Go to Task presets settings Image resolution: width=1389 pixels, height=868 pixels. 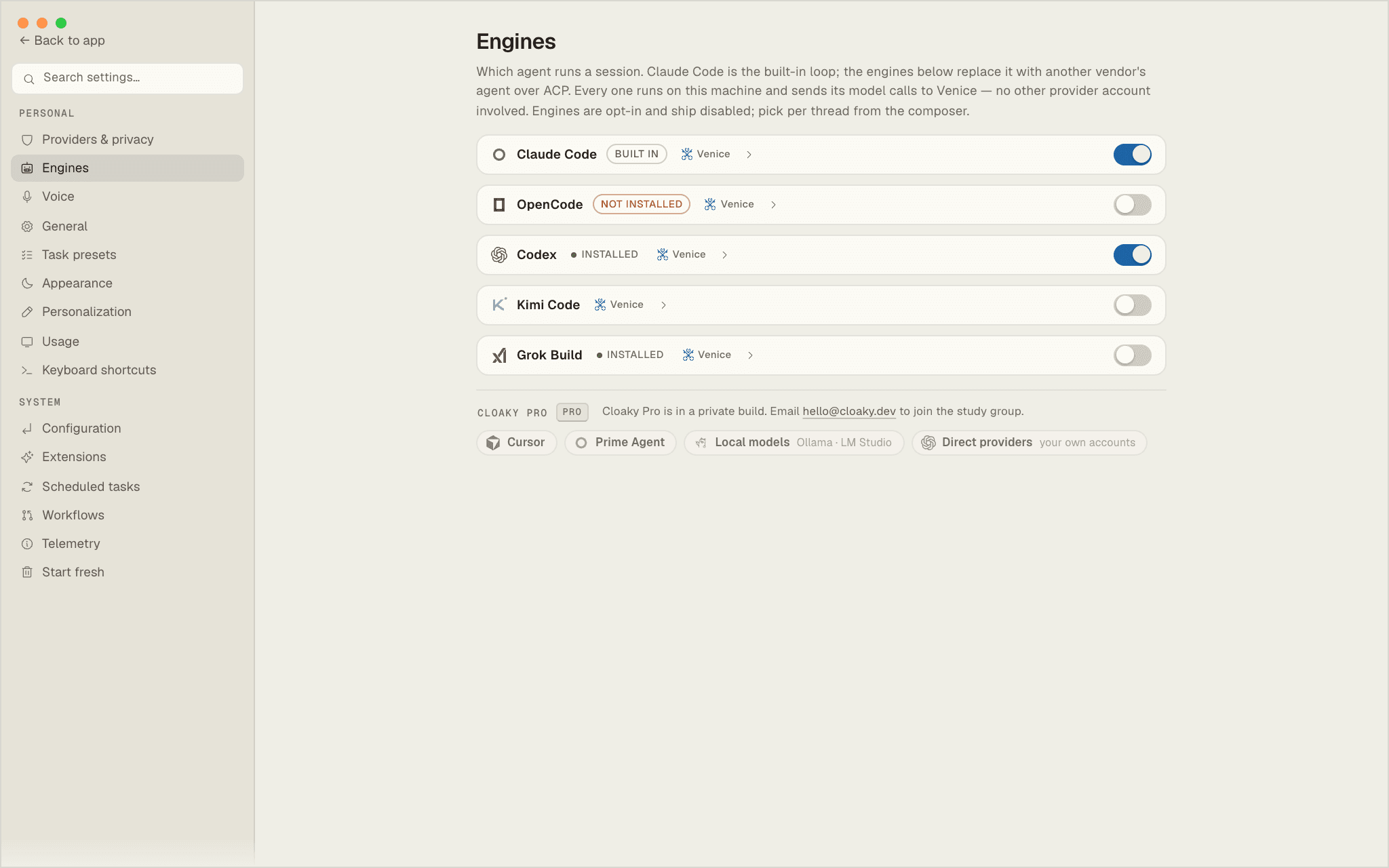tap(128, 255)
